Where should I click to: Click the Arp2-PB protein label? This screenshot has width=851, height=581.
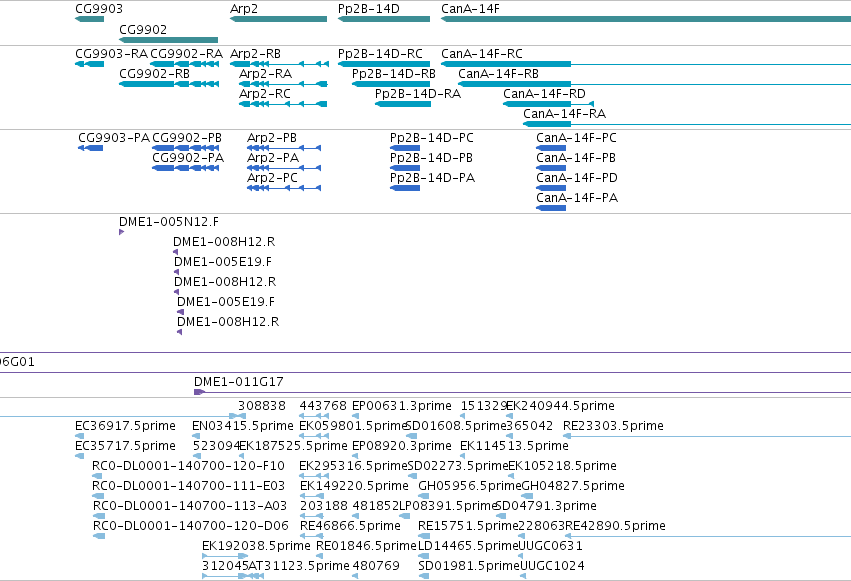click(x=272, y=138)
